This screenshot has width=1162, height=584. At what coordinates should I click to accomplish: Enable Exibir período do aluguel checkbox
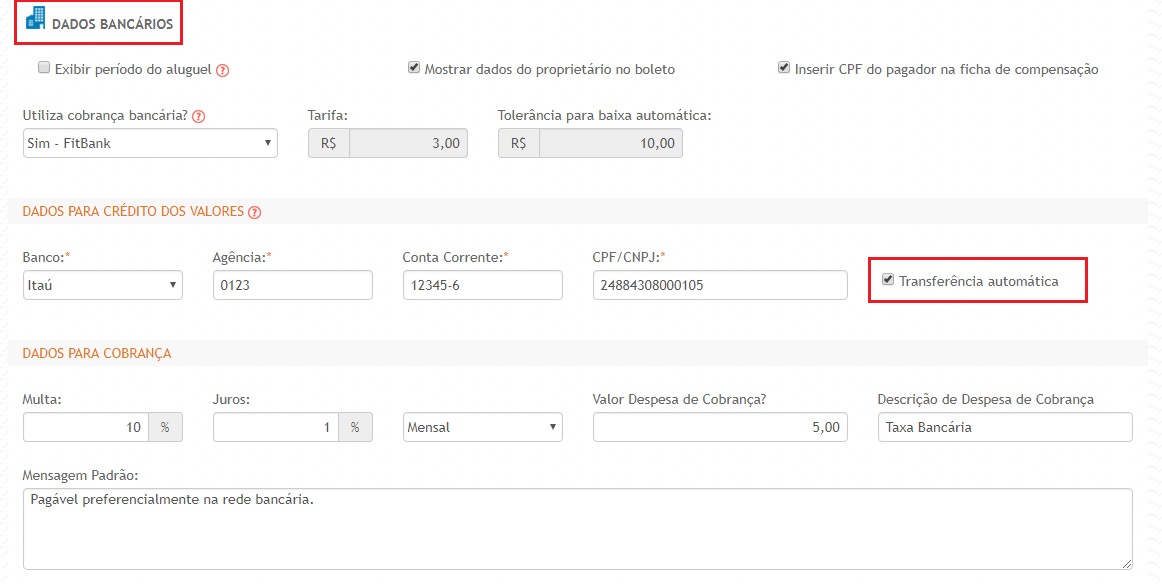click(x=44, y=69)
